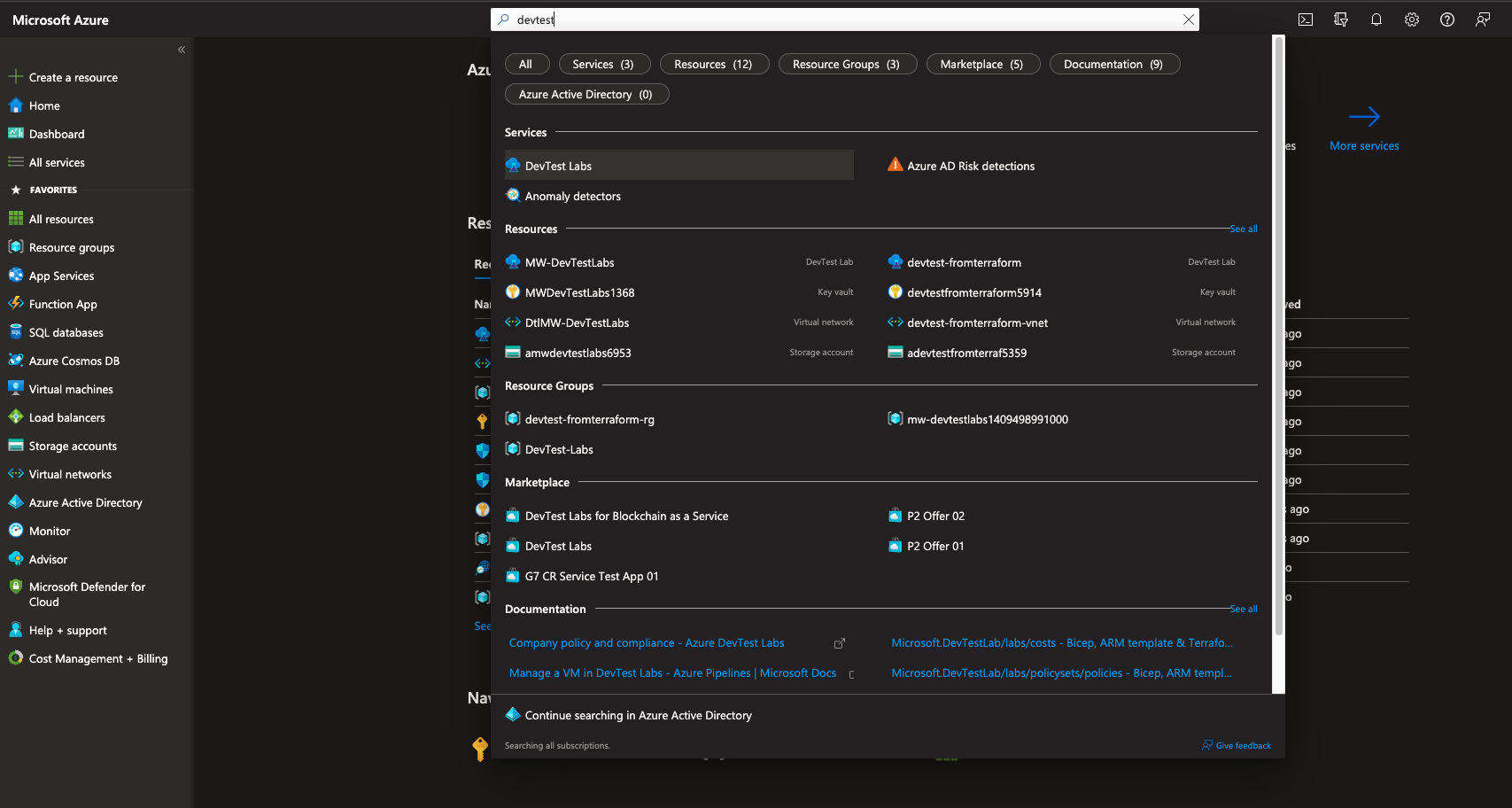Focus the devtest search input field
Viewport: 1512px width, 808px height.
(x=846, y=19)
